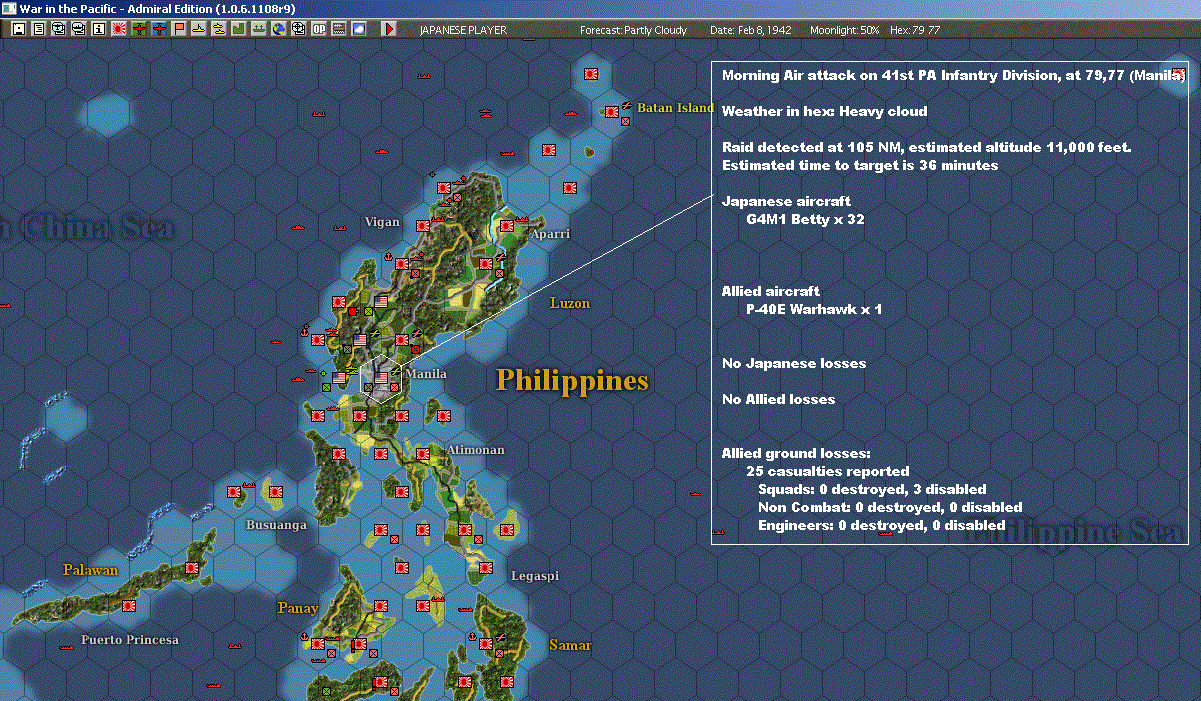Click the keyboard-style toolbar icon
The height and width of the screenshot is (701, 1201).
click(338, 29)
